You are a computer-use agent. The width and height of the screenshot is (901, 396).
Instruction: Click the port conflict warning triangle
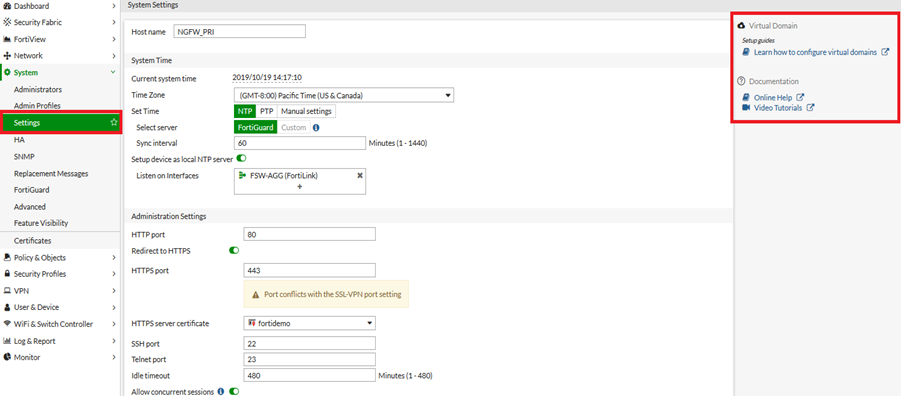click(256, 294)
